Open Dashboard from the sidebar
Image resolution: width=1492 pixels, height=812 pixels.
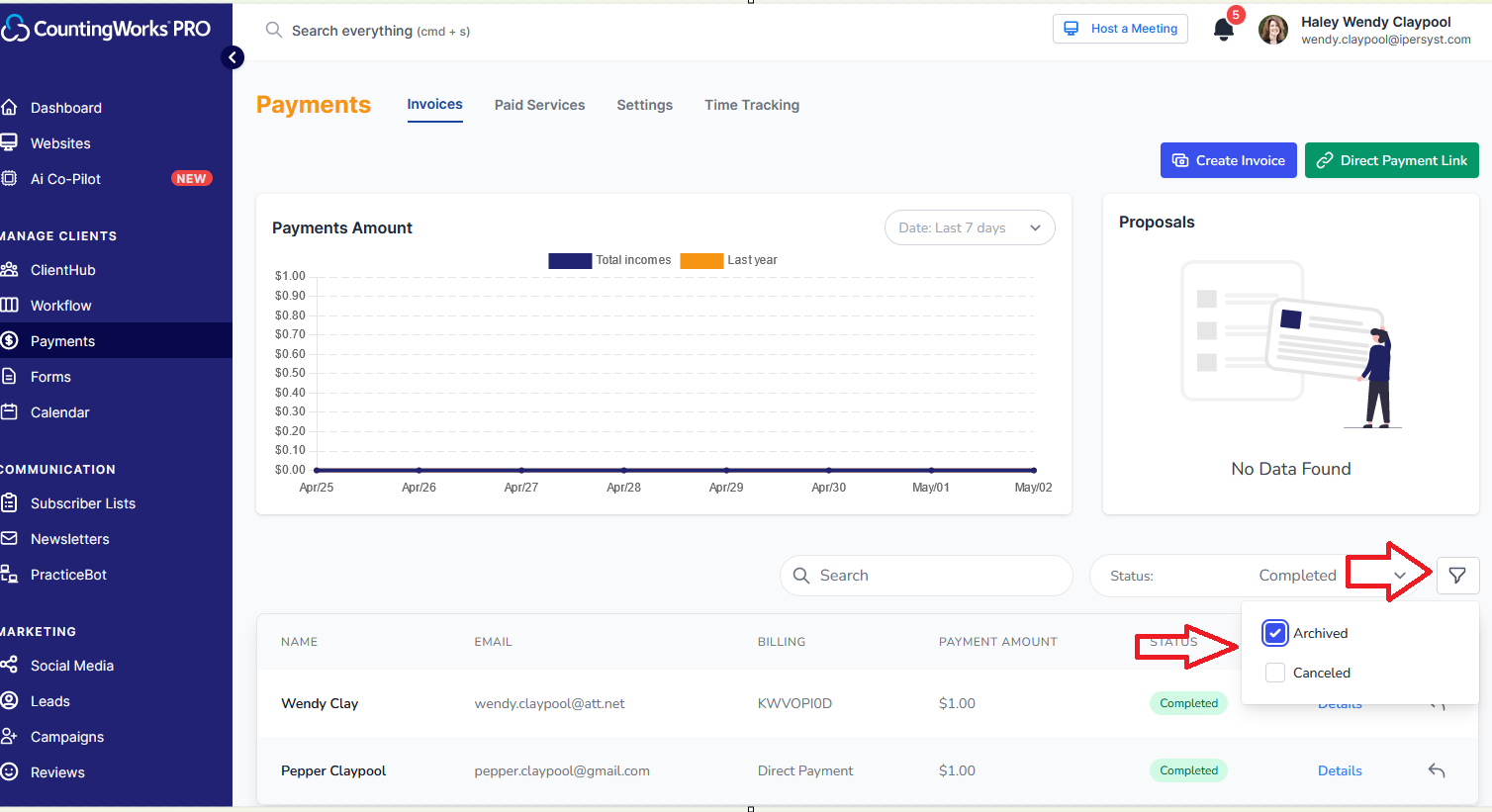point(66,108)
